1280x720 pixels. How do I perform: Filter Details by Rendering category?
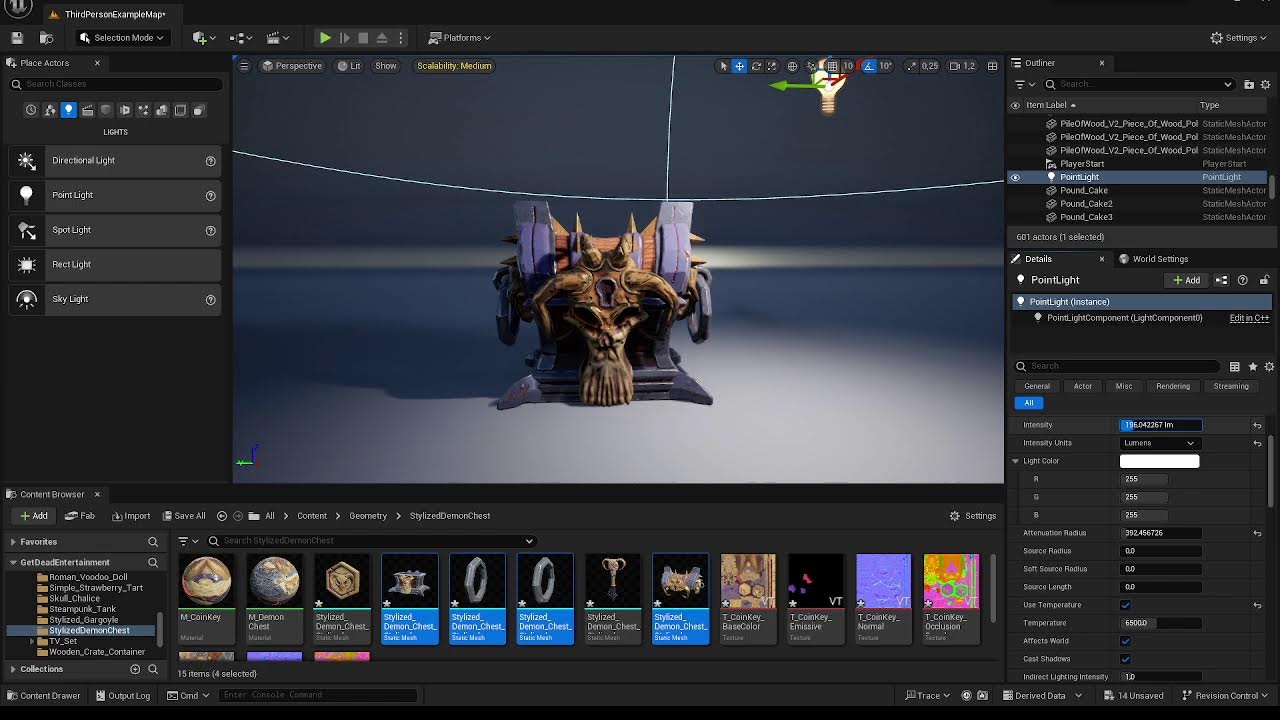[1173, 386]
